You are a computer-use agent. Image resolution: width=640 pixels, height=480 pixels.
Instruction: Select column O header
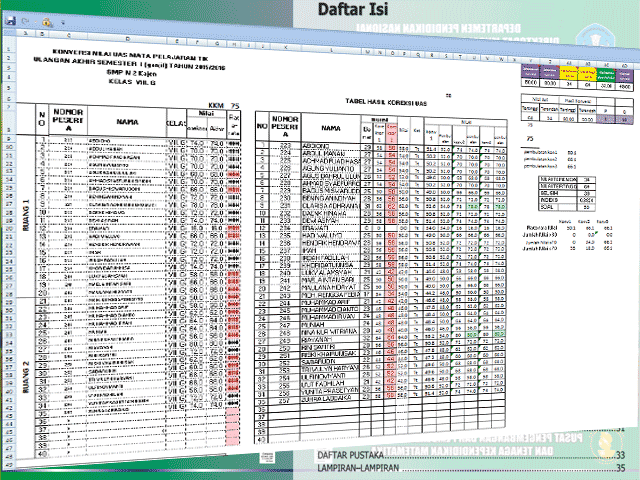click(392, 53)
